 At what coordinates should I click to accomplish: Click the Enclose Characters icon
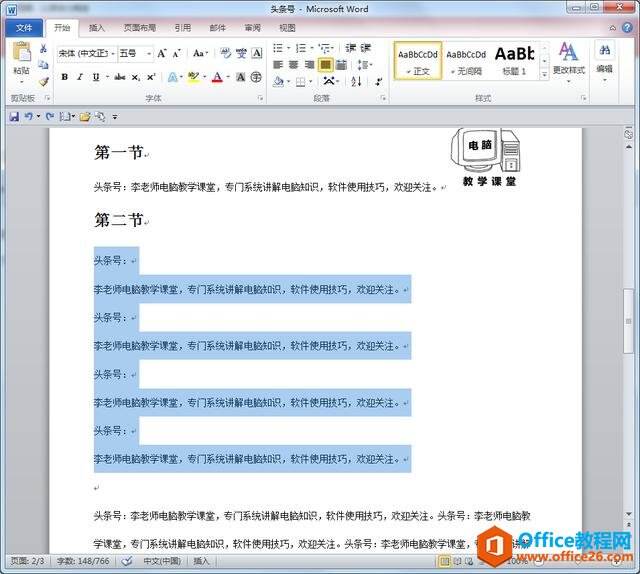[256, 77]
